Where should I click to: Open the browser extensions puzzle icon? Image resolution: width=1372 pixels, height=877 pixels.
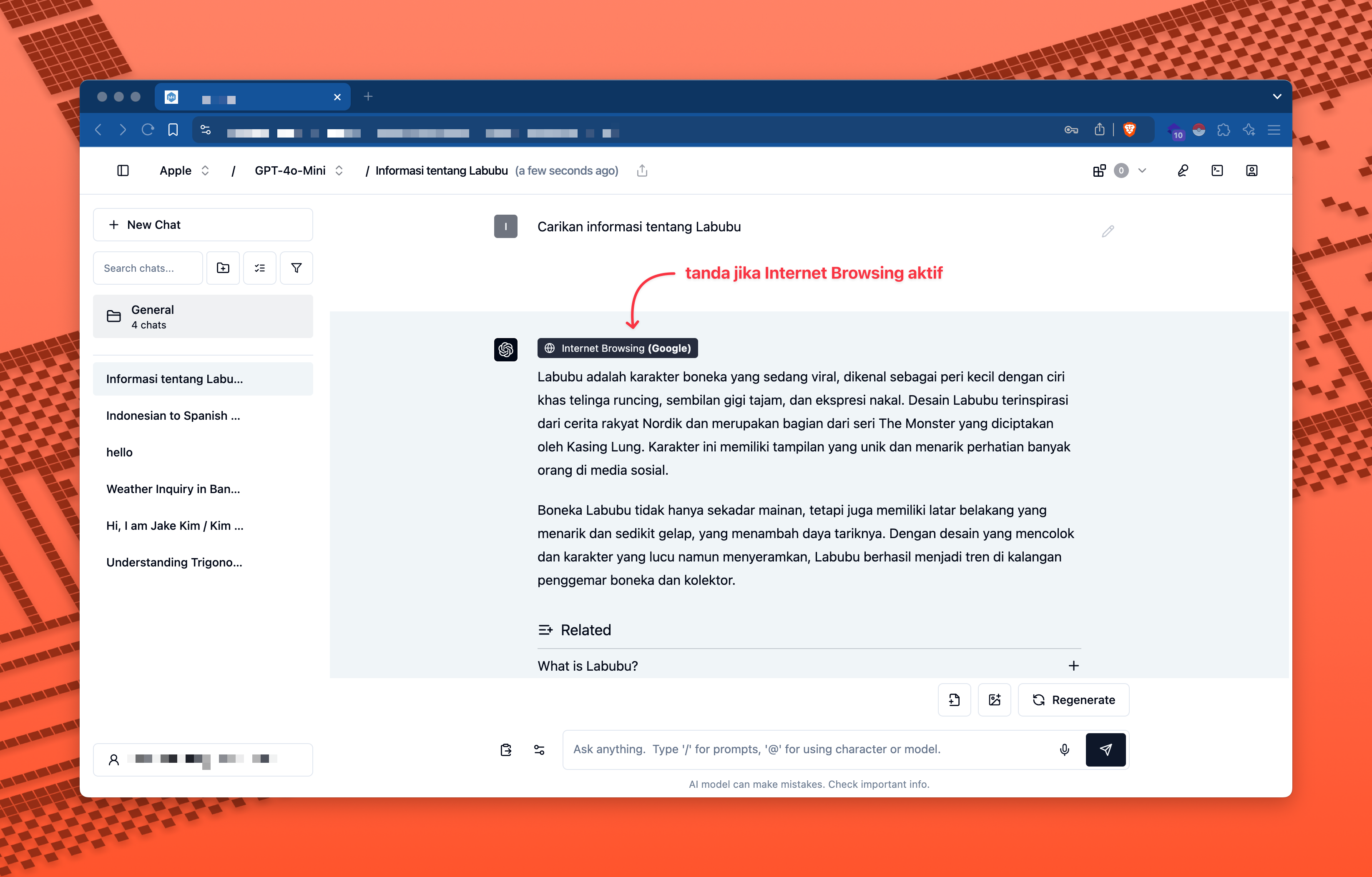[1223, 130]
